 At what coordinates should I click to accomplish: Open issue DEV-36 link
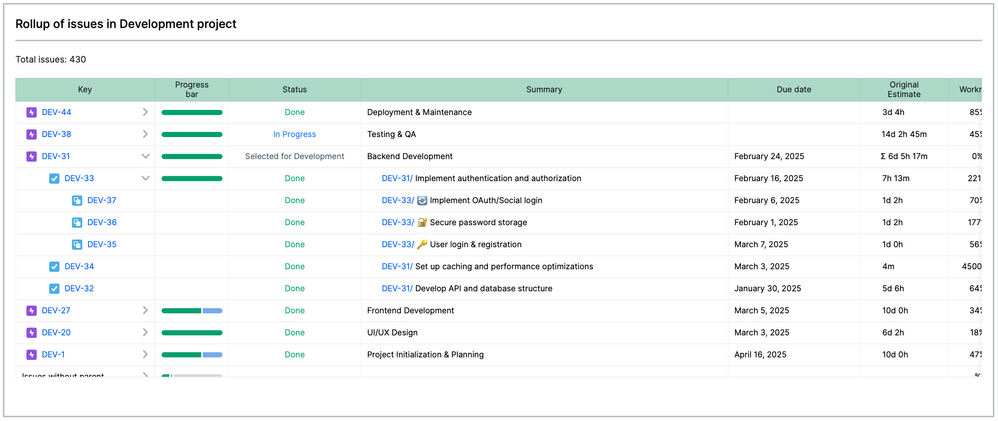coord(102,222)
